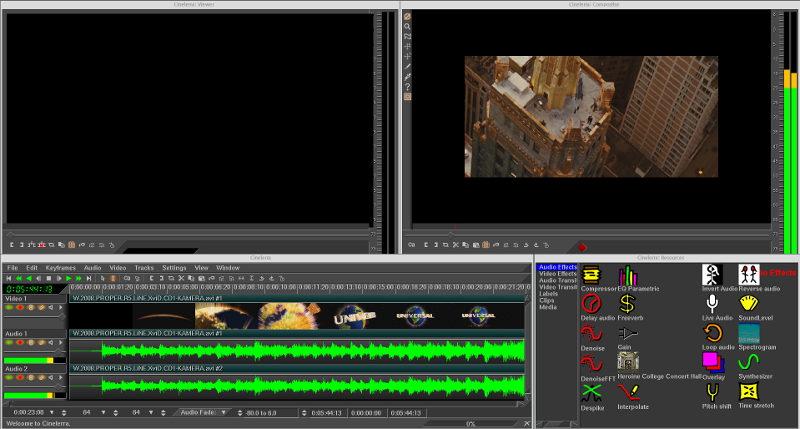The height and width of the screenshot is (429, 800).
Task: Open Clips folder in Resources
Action: [546, 300]
